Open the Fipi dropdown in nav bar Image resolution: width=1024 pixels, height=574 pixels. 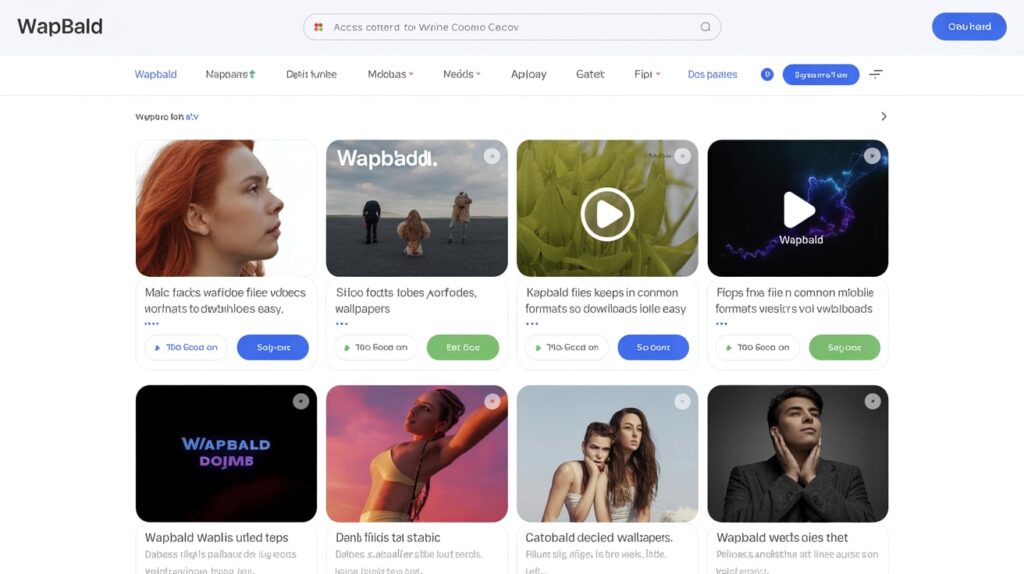click(x=647, y=74)
